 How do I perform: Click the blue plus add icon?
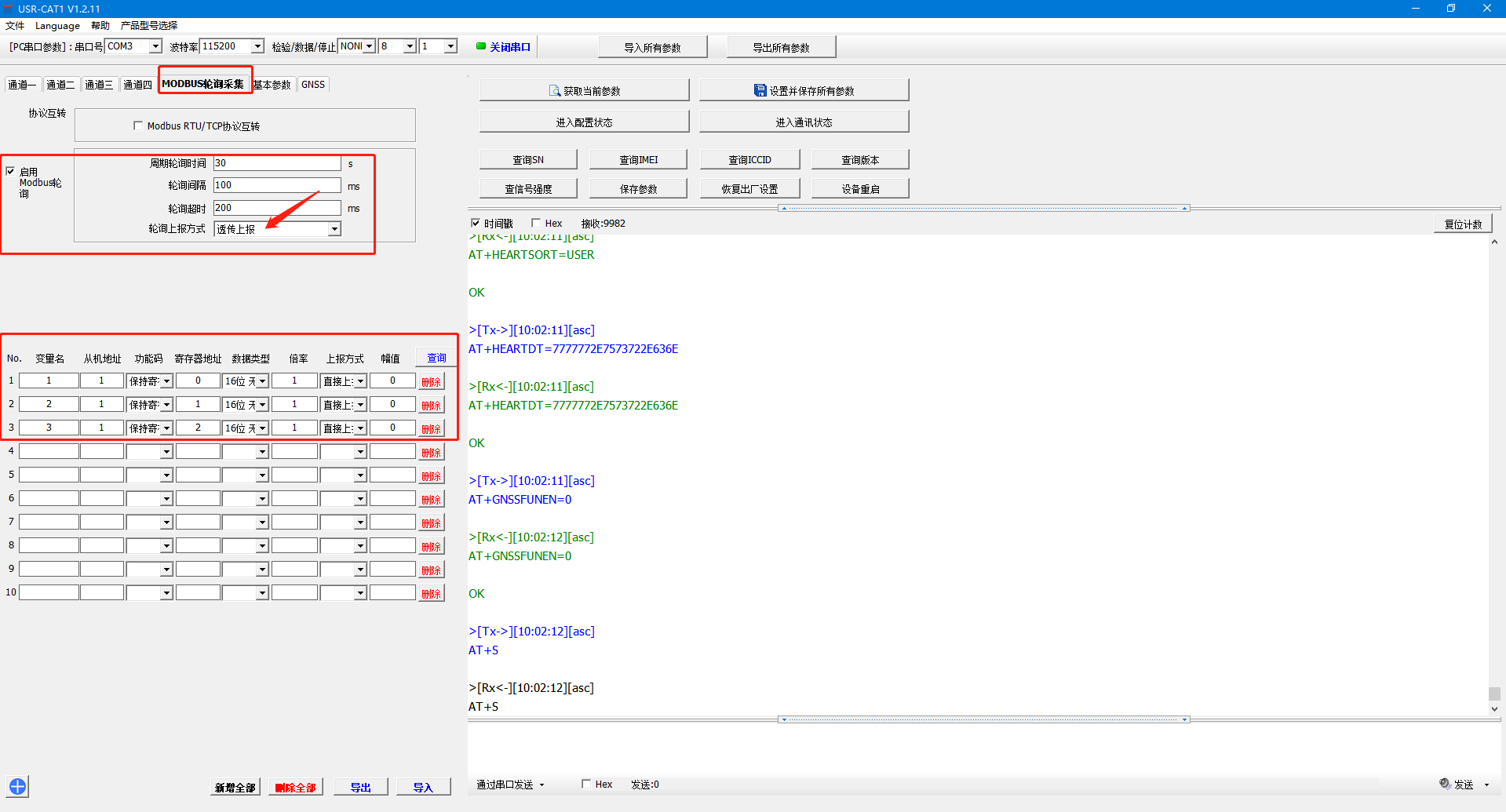coord(17,786)
